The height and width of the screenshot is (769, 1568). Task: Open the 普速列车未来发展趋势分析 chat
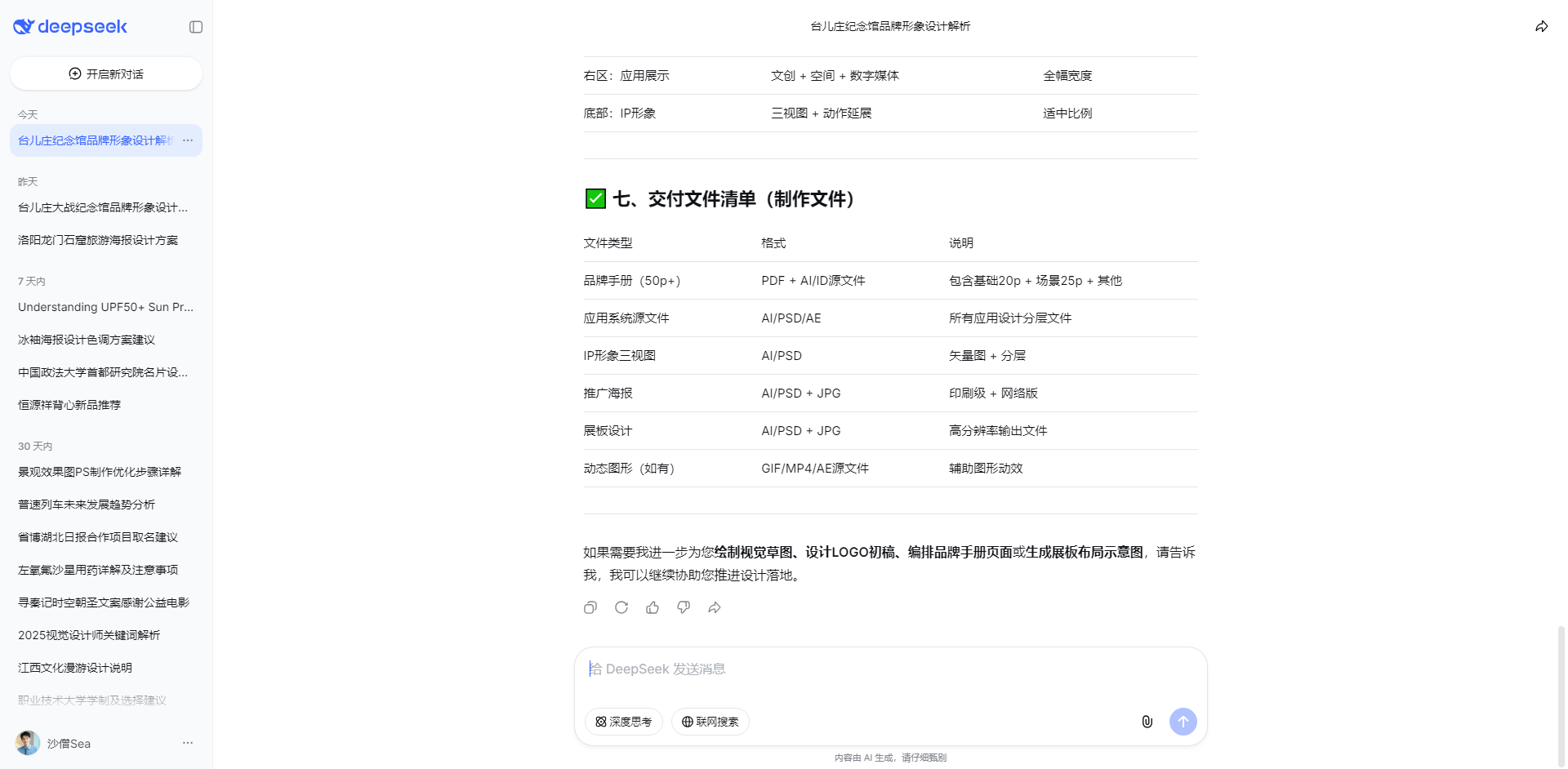106,505
